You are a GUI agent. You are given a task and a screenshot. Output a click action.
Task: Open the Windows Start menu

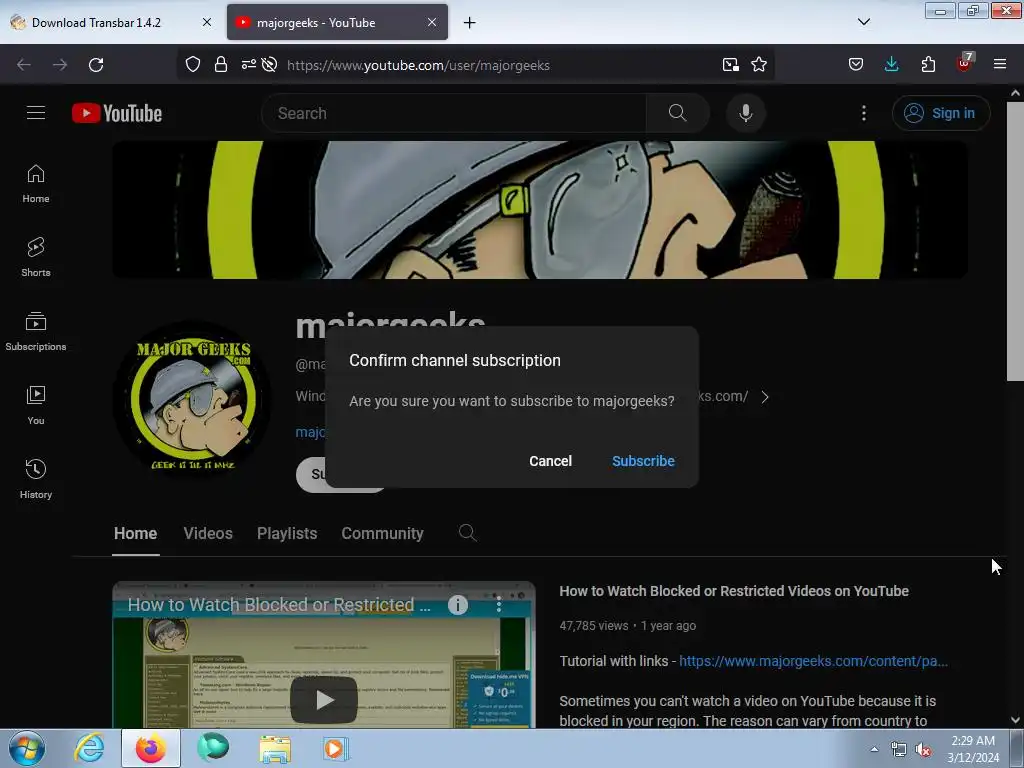[x=27, y=748]
